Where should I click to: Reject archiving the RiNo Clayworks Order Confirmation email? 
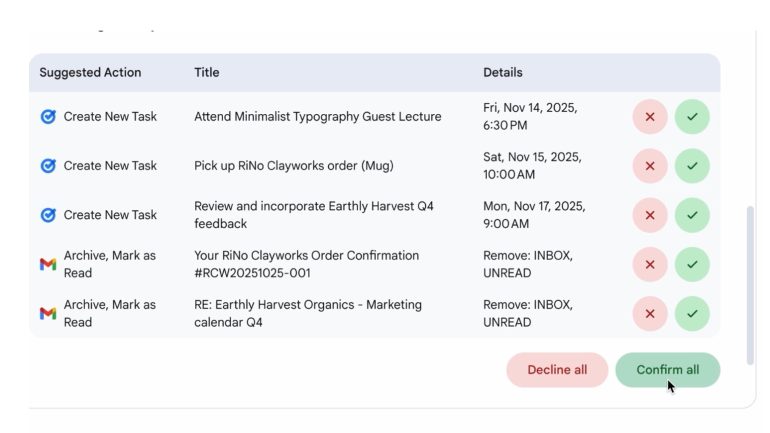[x=650, y=264]
